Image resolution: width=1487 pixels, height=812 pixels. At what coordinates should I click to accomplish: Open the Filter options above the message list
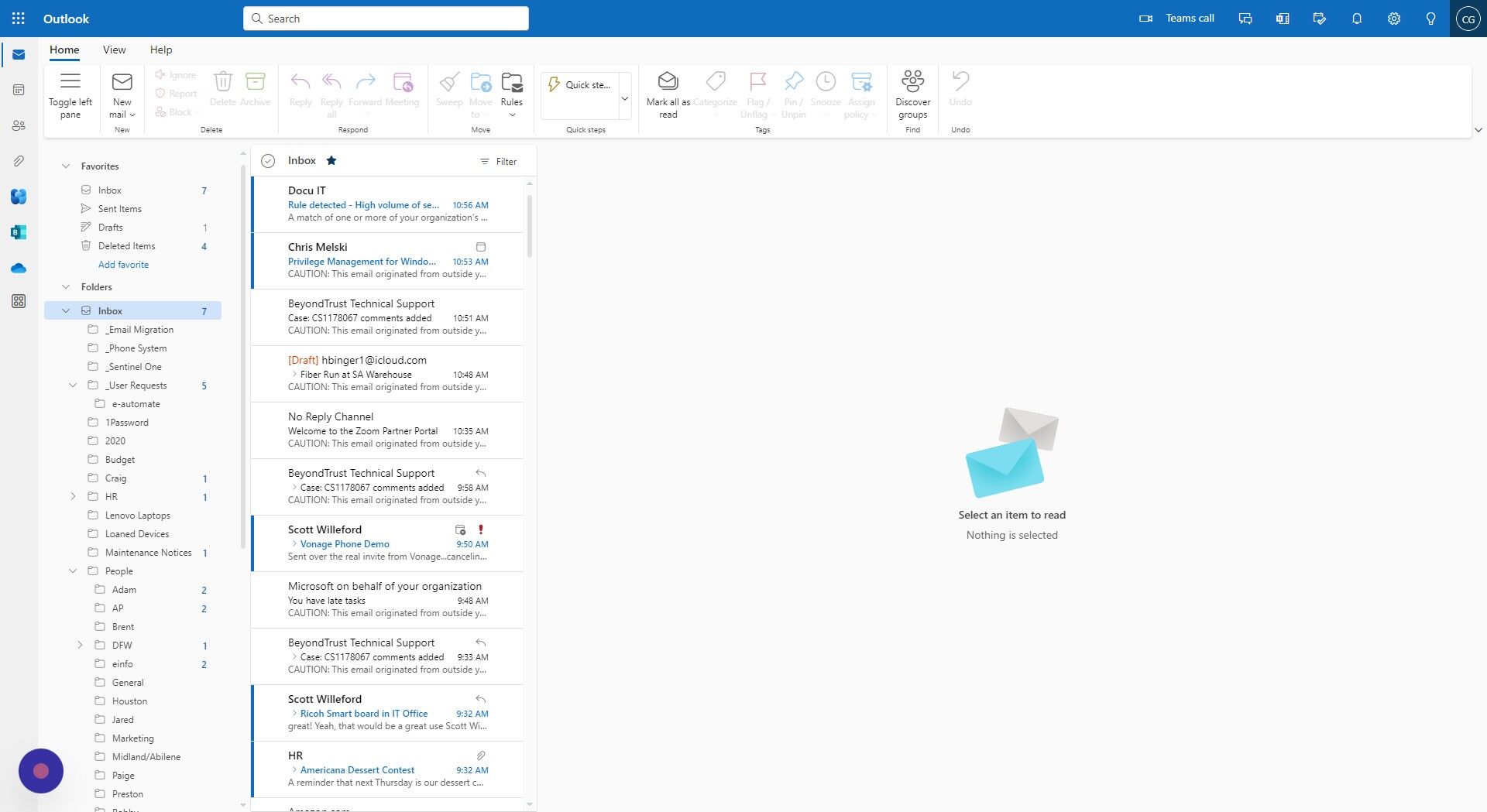500,161
